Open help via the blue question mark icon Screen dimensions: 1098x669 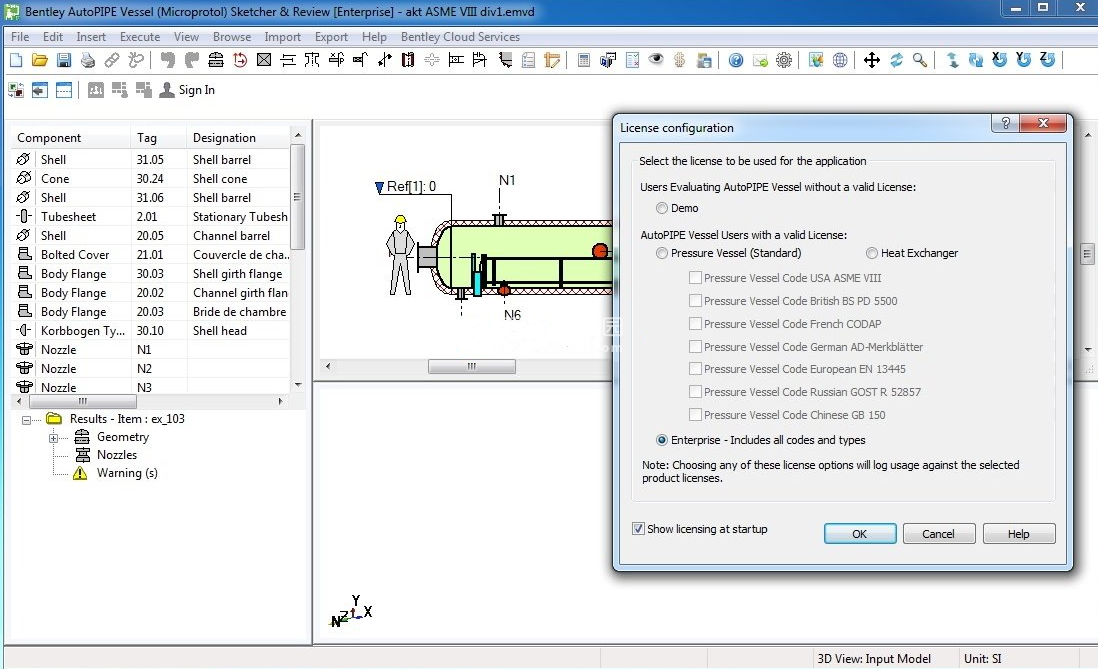click(x=735, y=60)
